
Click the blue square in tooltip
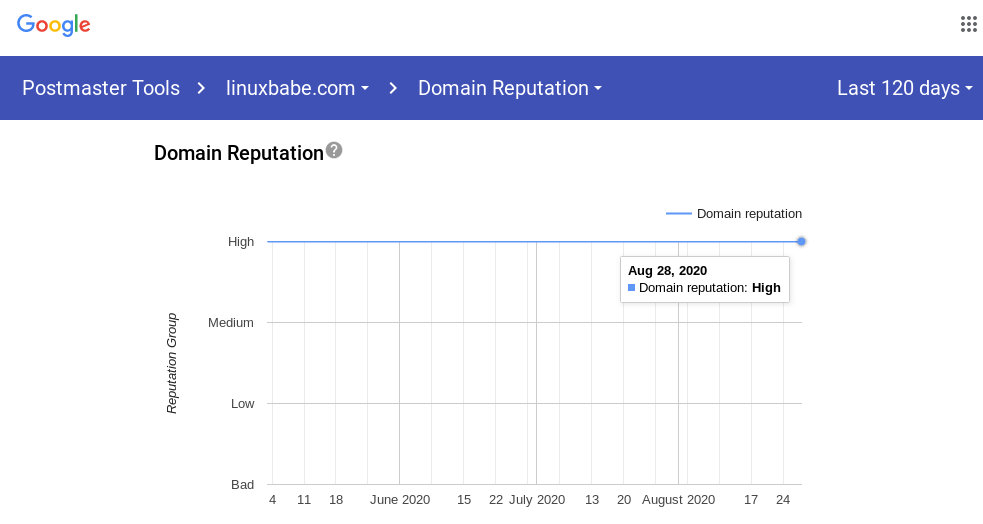coord(631,288)
